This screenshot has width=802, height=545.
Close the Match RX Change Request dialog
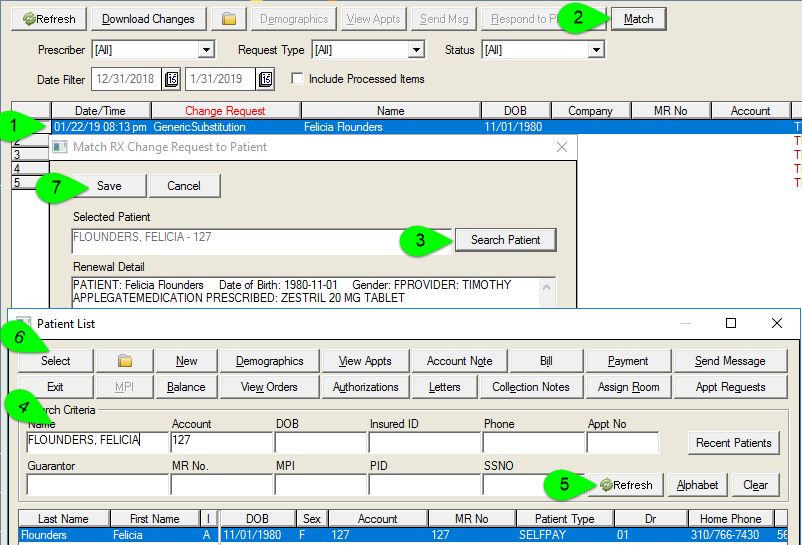point(561,147)
